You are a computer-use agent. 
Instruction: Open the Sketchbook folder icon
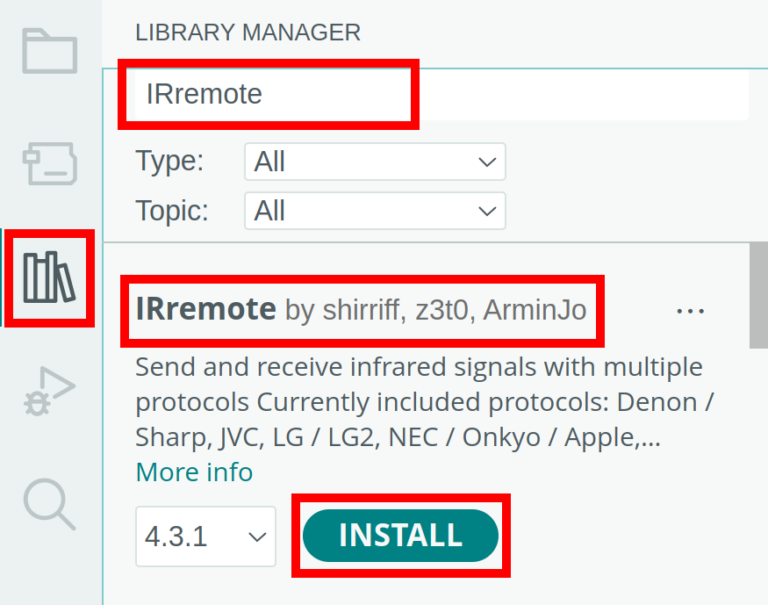50,50
